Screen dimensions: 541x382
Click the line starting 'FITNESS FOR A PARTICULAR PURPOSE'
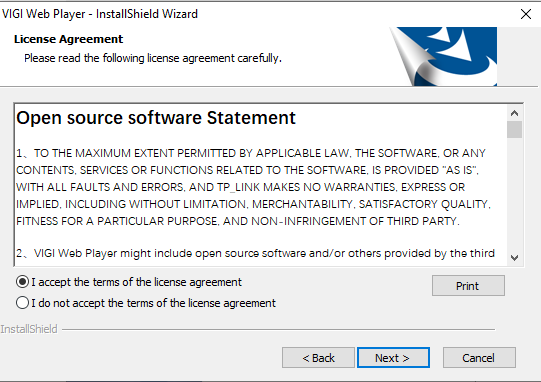click(238, 221)
